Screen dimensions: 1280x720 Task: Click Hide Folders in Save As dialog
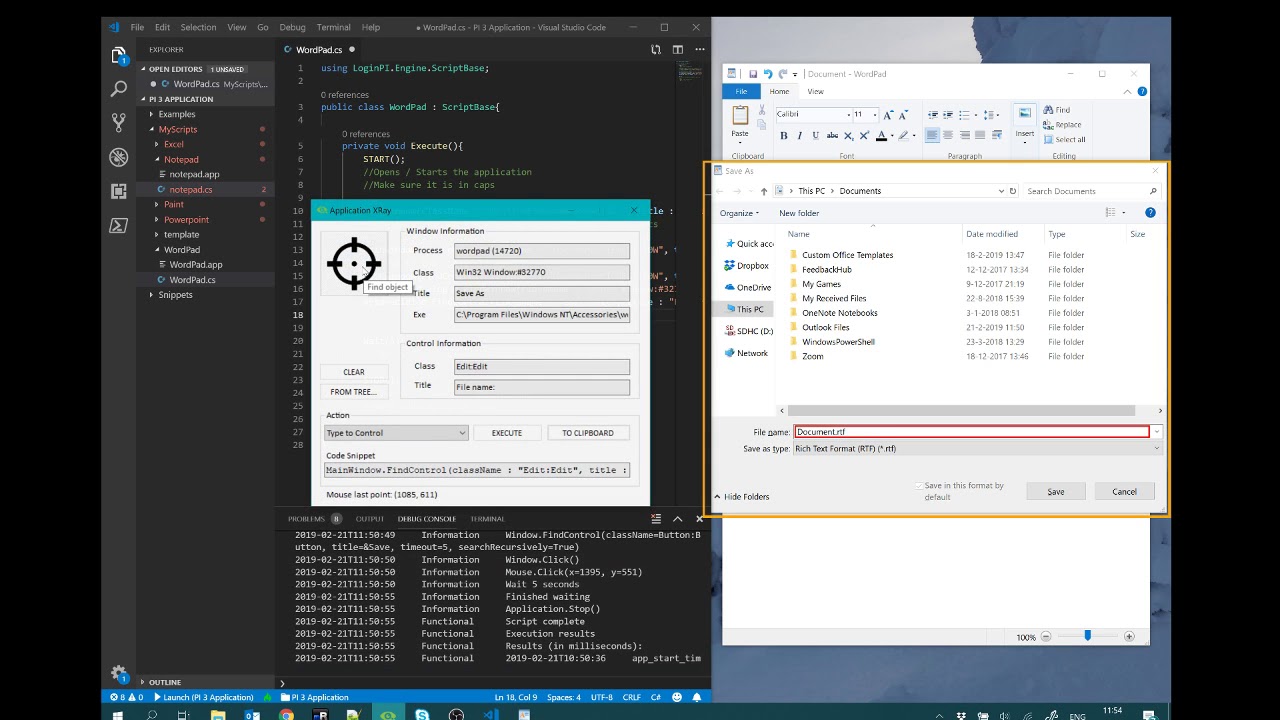coord(741,497)
